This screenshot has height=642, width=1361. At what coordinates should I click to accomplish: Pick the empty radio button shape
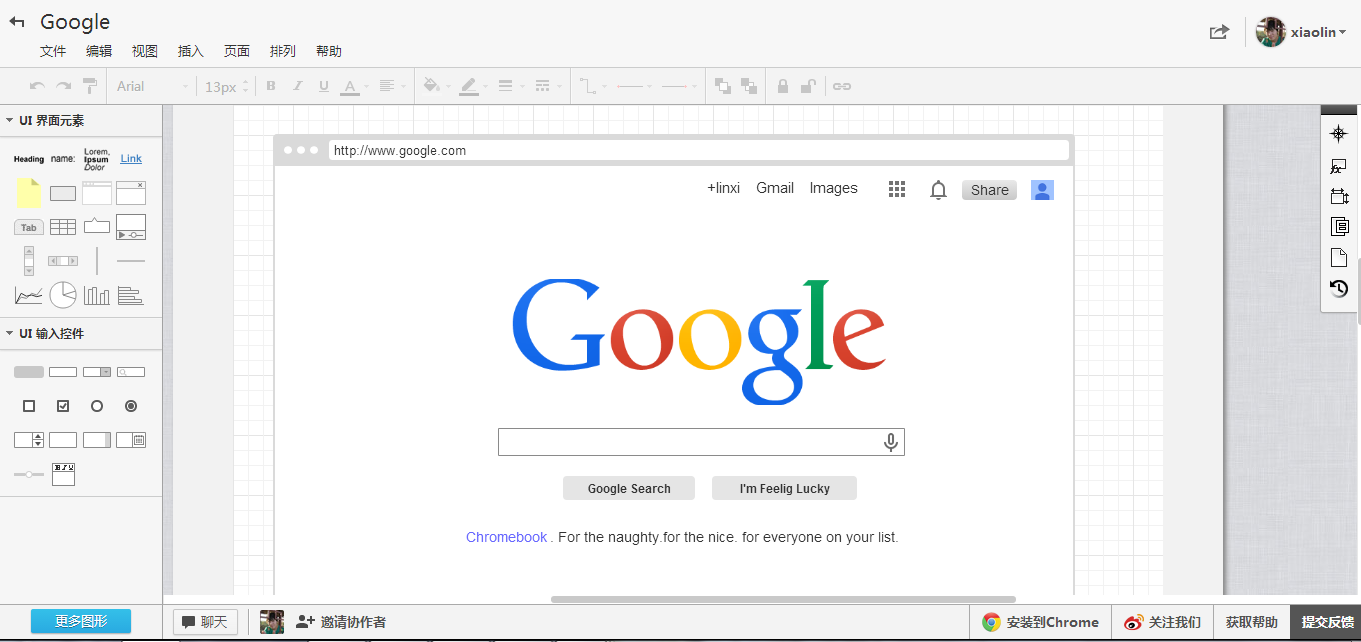click(97, 406)
